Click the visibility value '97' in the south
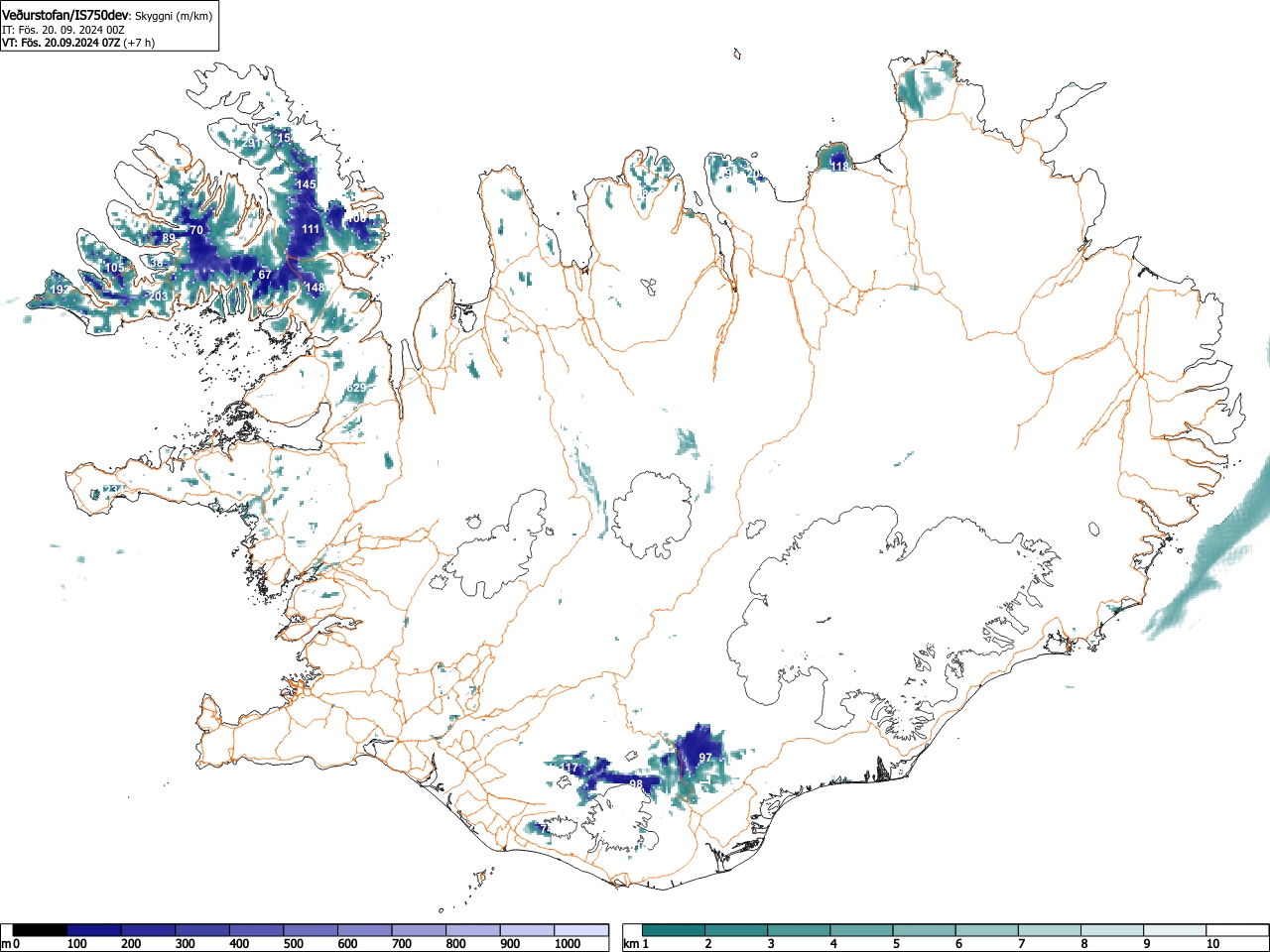Image resolution: width=1270 pixels, height=952 pixels. (x=705, y=758)
